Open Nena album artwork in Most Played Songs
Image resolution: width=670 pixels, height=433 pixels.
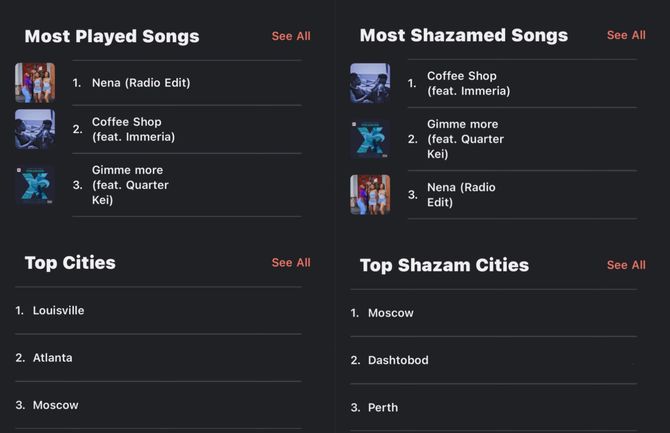pyautogui.click(x=35, y=83)
